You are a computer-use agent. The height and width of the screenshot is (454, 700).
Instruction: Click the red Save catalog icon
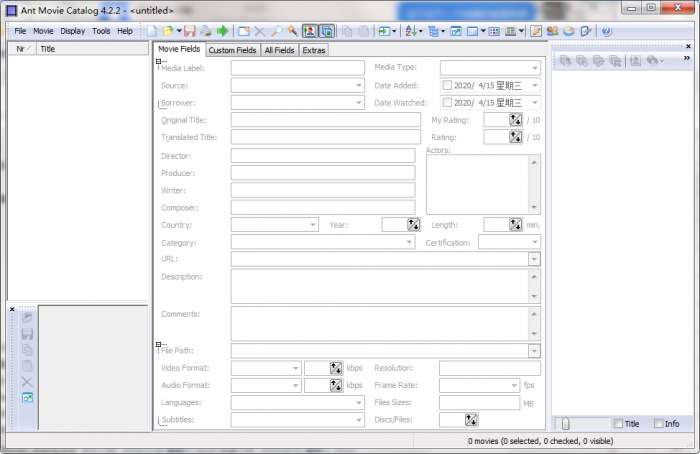[190, 31]
